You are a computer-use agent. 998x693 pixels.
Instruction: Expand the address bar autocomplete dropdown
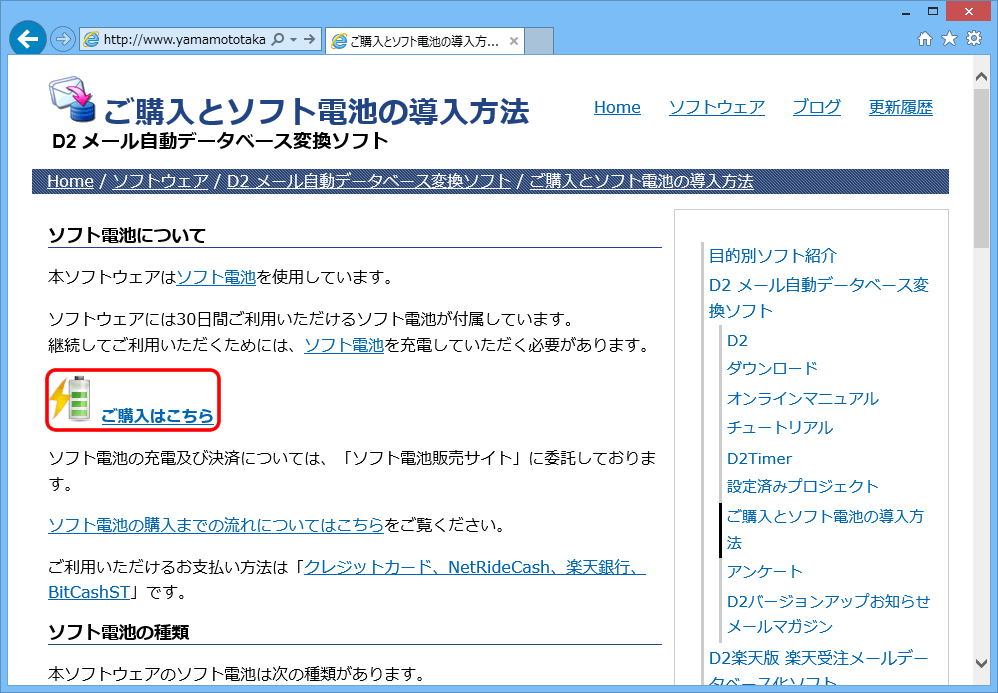click(x=293, y=40)
